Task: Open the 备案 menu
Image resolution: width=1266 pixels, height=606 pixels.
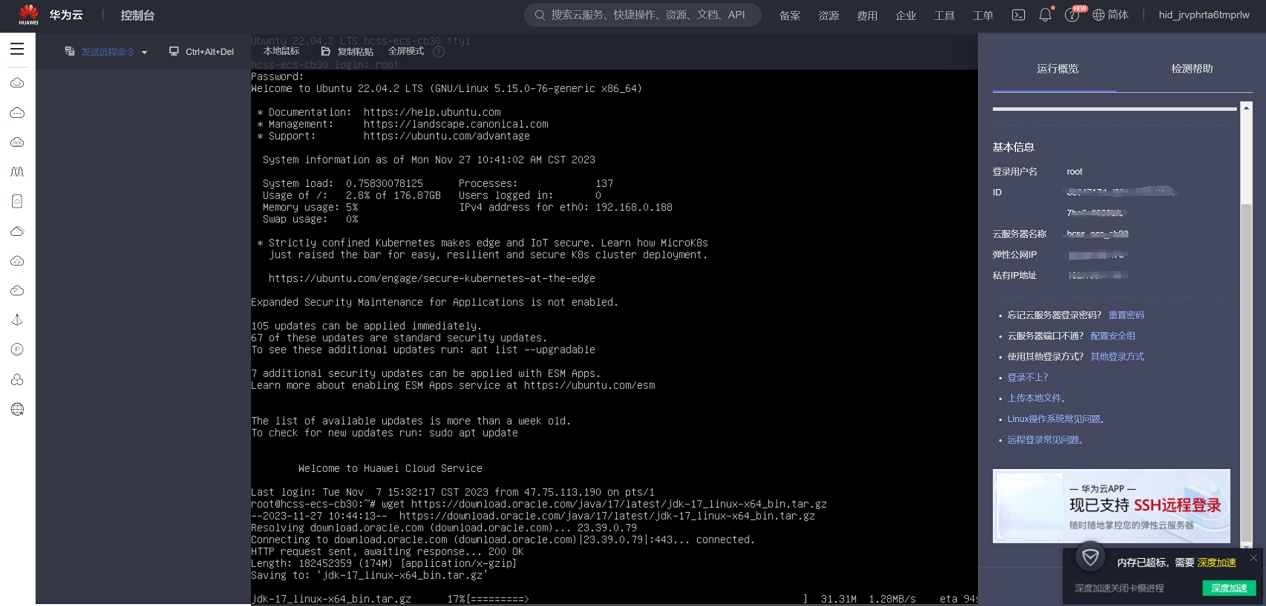Action: click(x=790, y=16)
